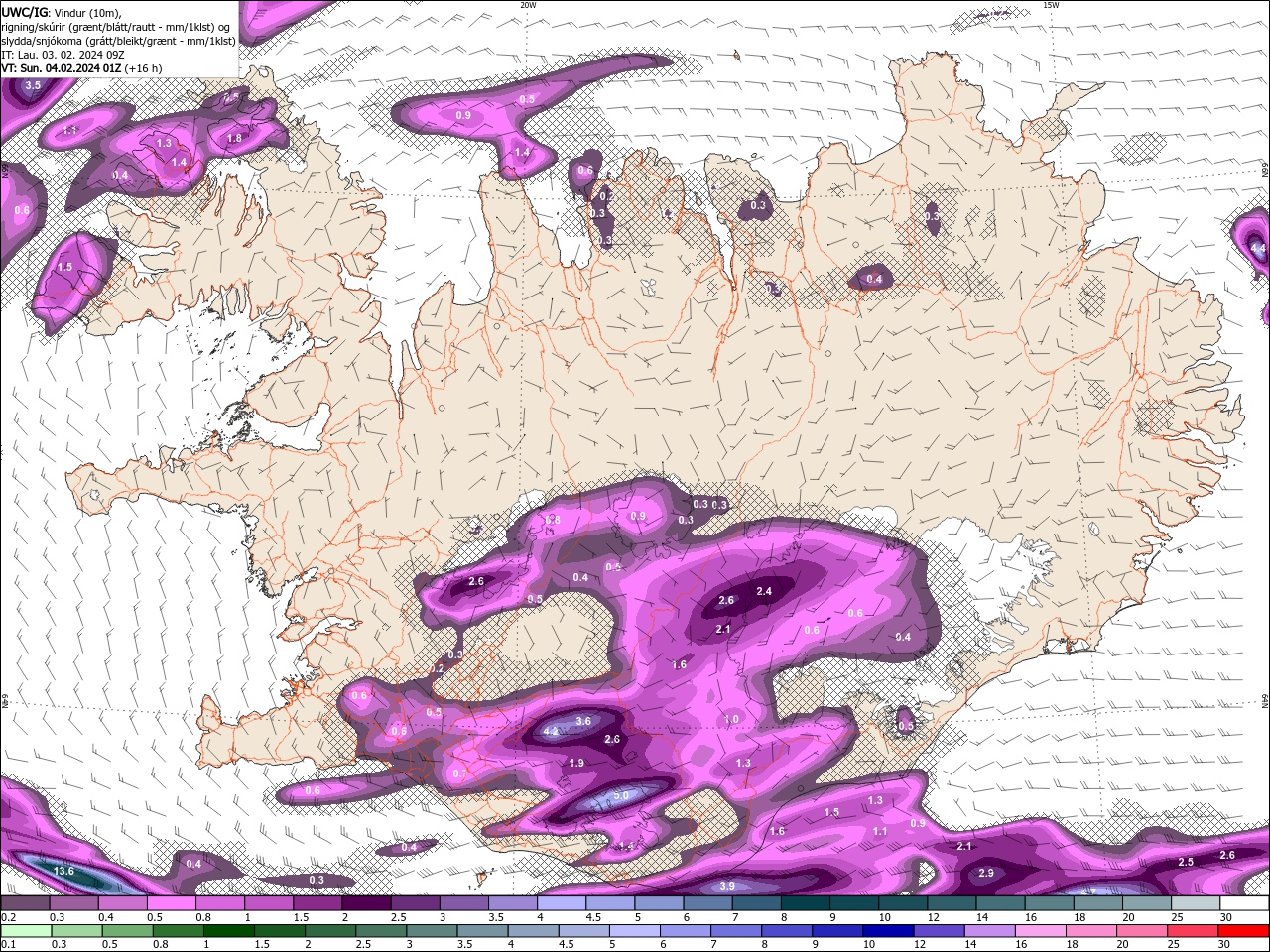Pick the pale grey swatch at snow scale 25
Image resolution: width=1270 pixels, height=952 pixels.
click(x=1195, y=903)
